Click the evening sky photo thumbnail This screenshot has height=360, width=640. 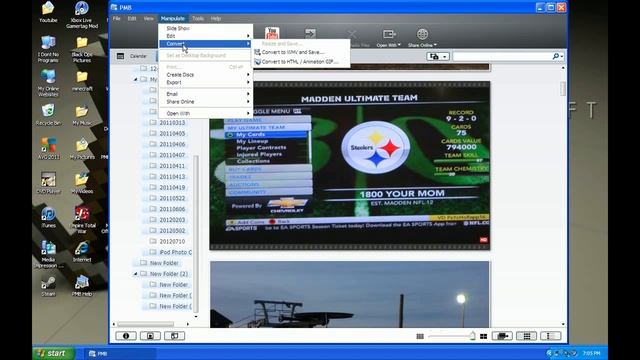[350, 294]
